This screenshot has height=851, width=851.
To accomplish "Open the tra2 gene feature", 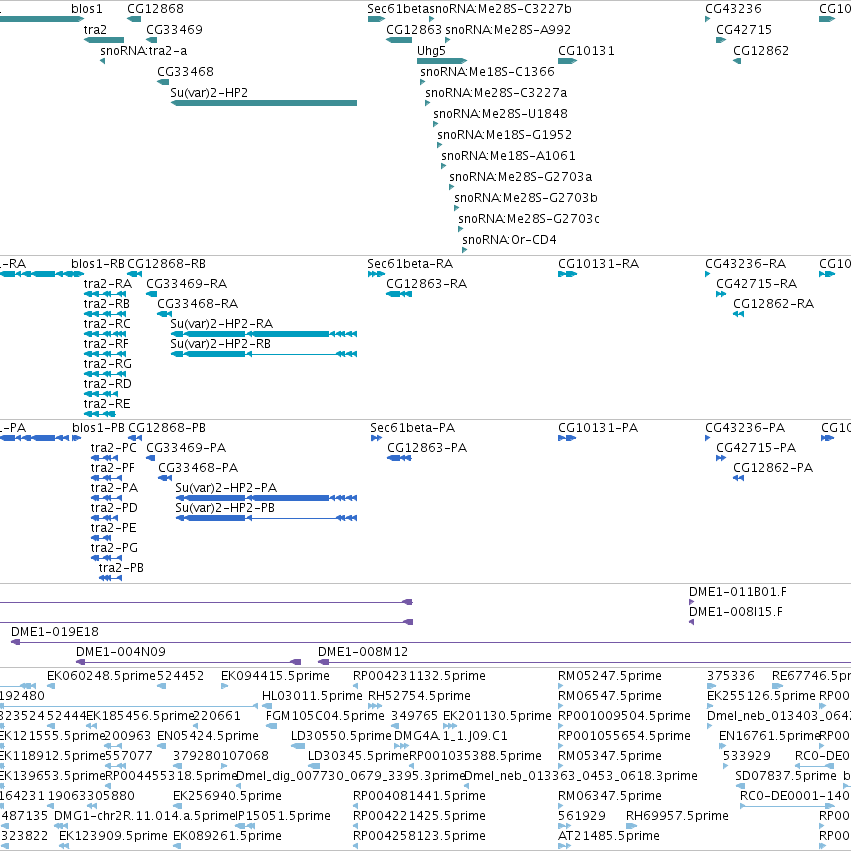I will pyautogui.click(x=104, y=40).
